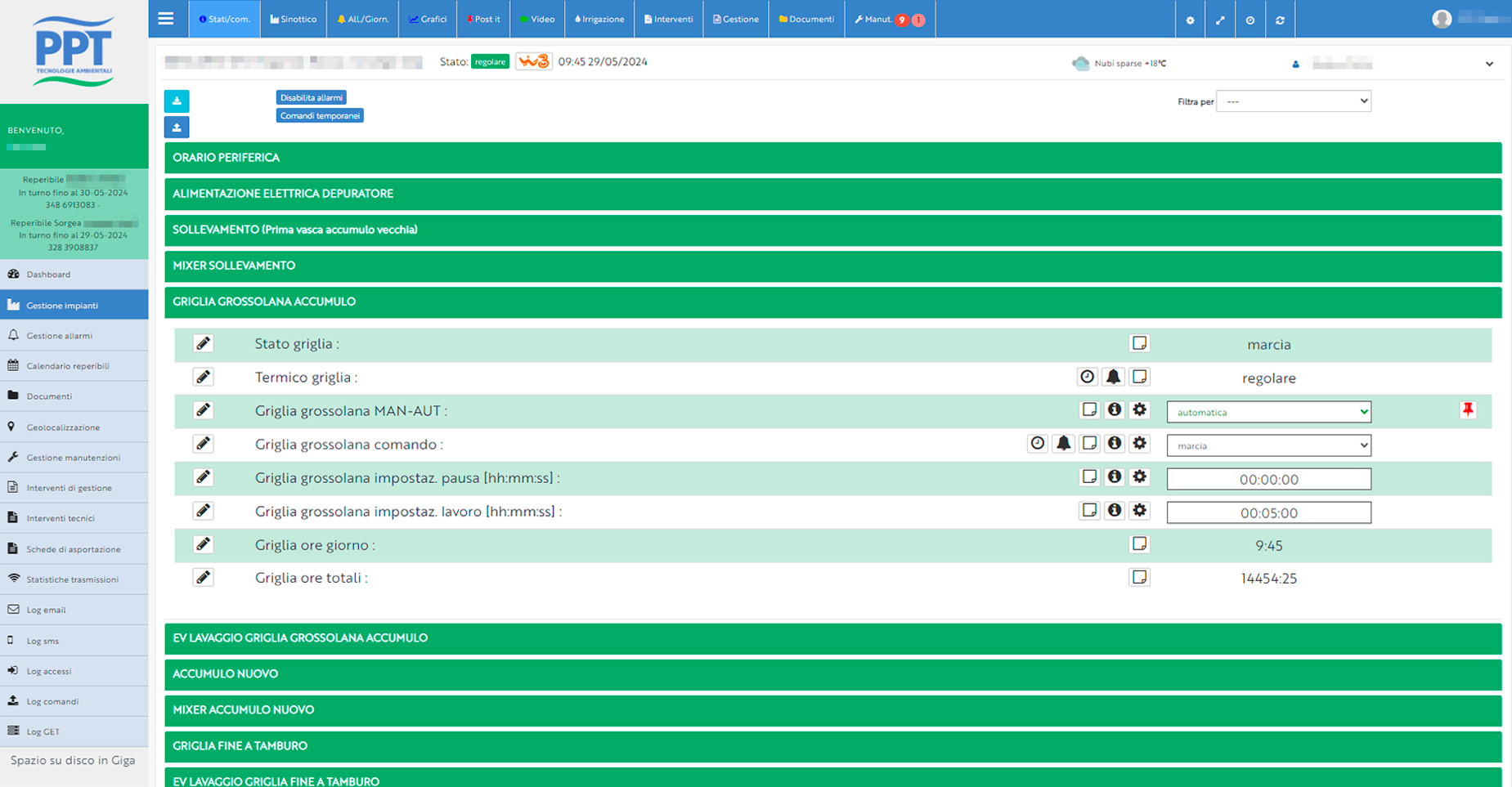This screenshot has width=1512, height=787.
Task: Go to the Irrigazione tab
Action: pos(599,19)
